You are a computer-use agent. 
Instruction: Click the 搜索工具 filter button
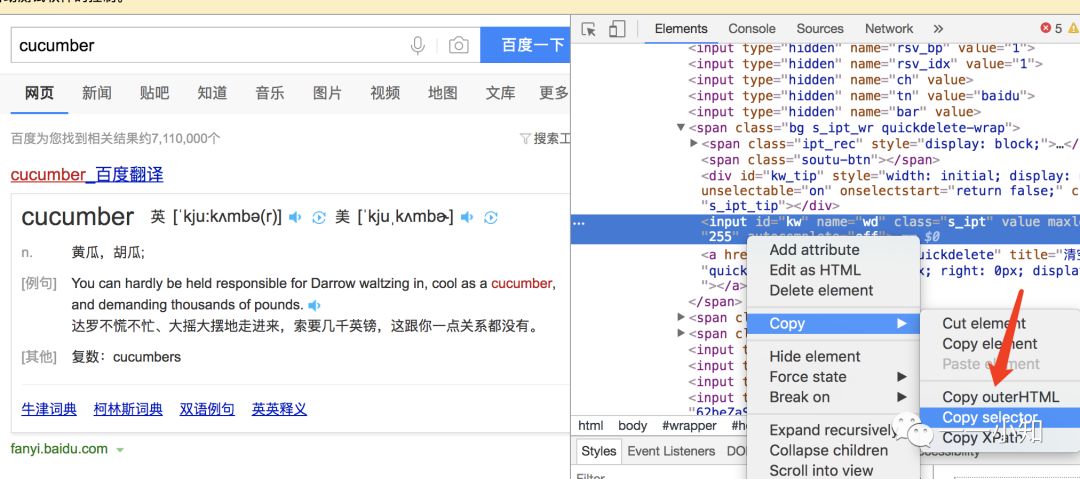(x=545, y=139)
